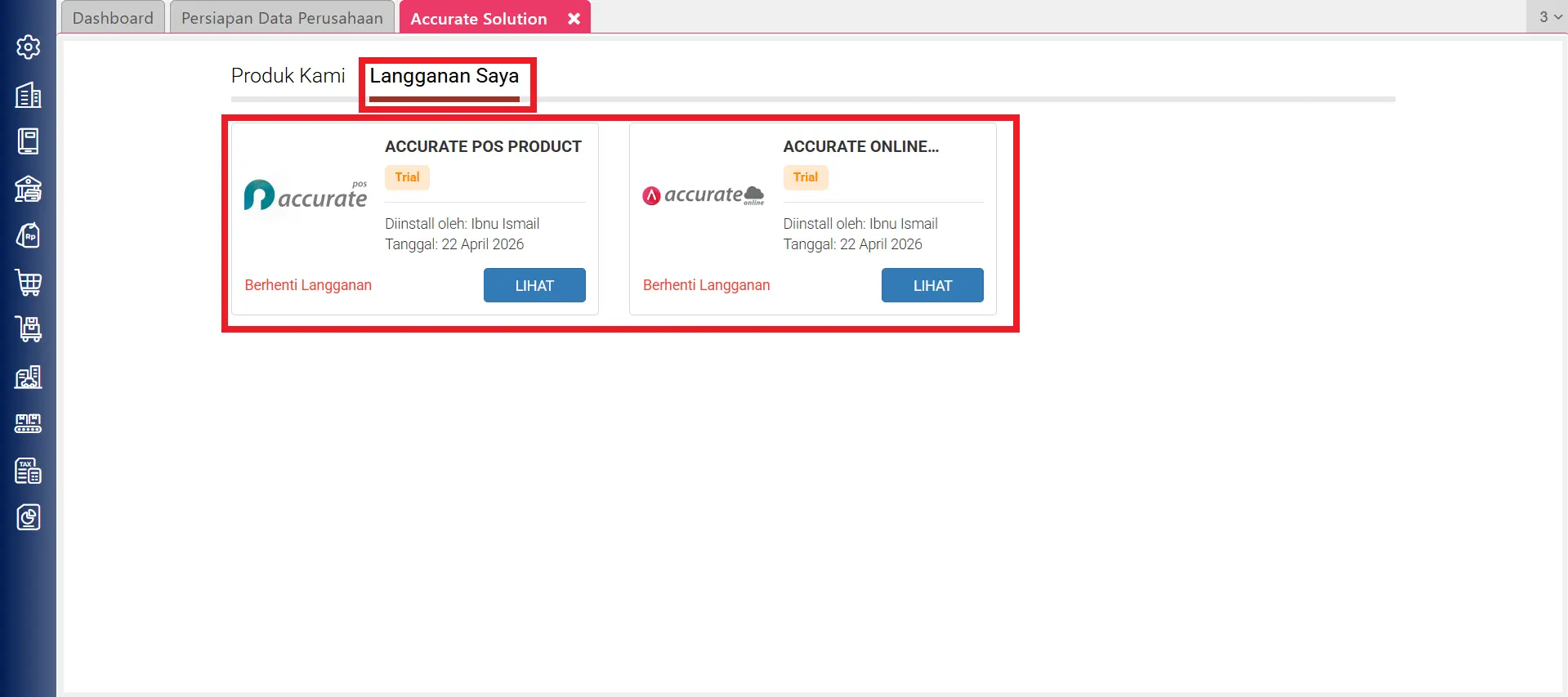Screen dimensions: 1568x697
Task: Switch to the Dashboard tab
Action: [113, 18]
